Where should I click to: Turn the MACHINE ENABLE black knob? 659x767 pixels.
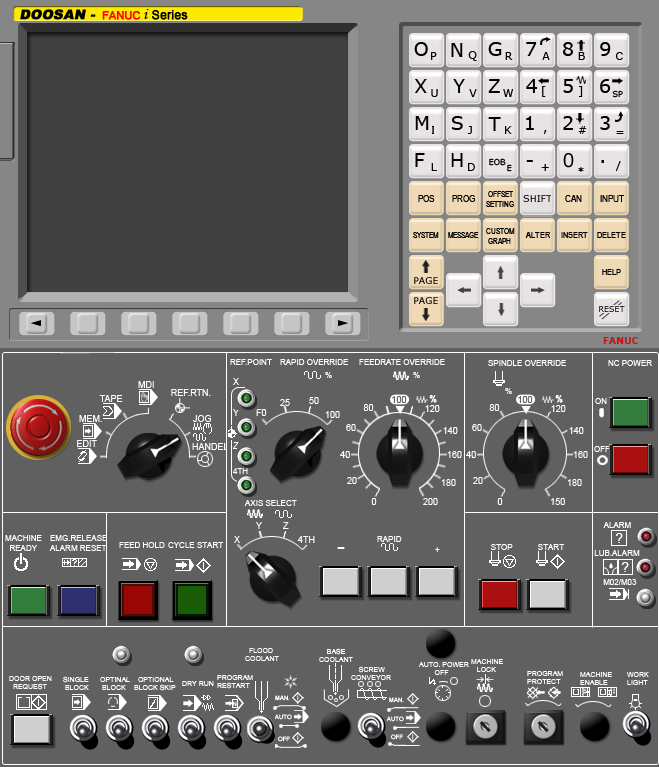(594, 727)
